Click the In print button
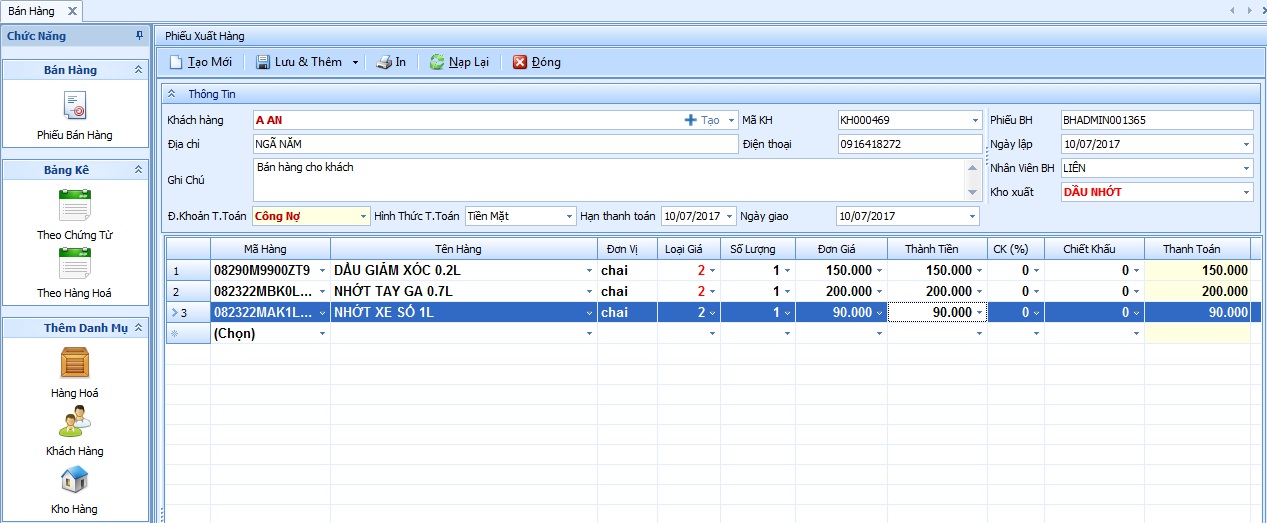1267x523 pixels. click(x=391, y=62)
